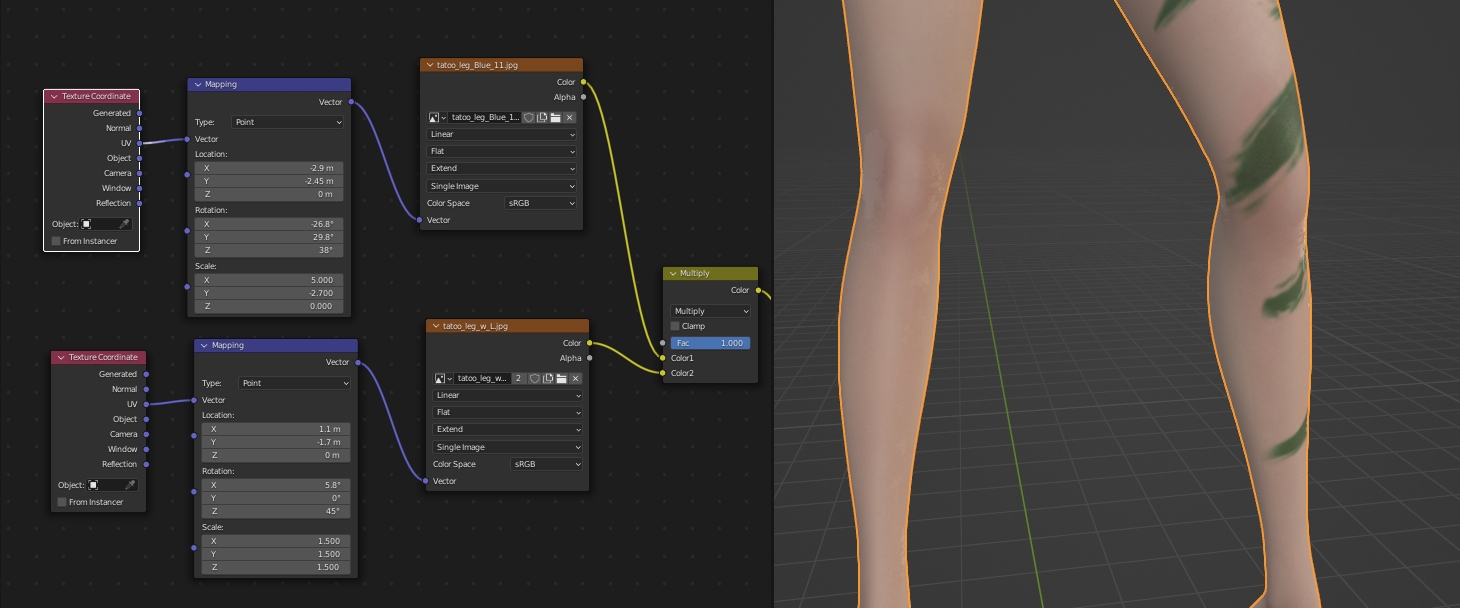Enable Clamp checkbox in Multiply node
Screen dimensions: 1460x608
[x=675, y=326]
